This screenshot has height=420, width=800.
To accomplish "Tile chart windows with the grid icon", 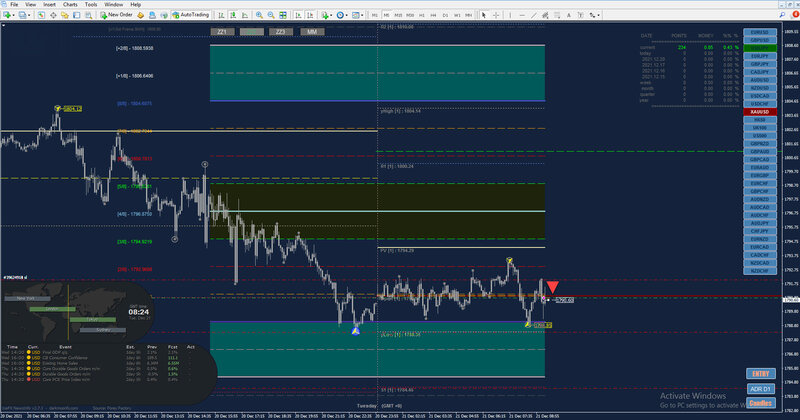I will point(283,15).
